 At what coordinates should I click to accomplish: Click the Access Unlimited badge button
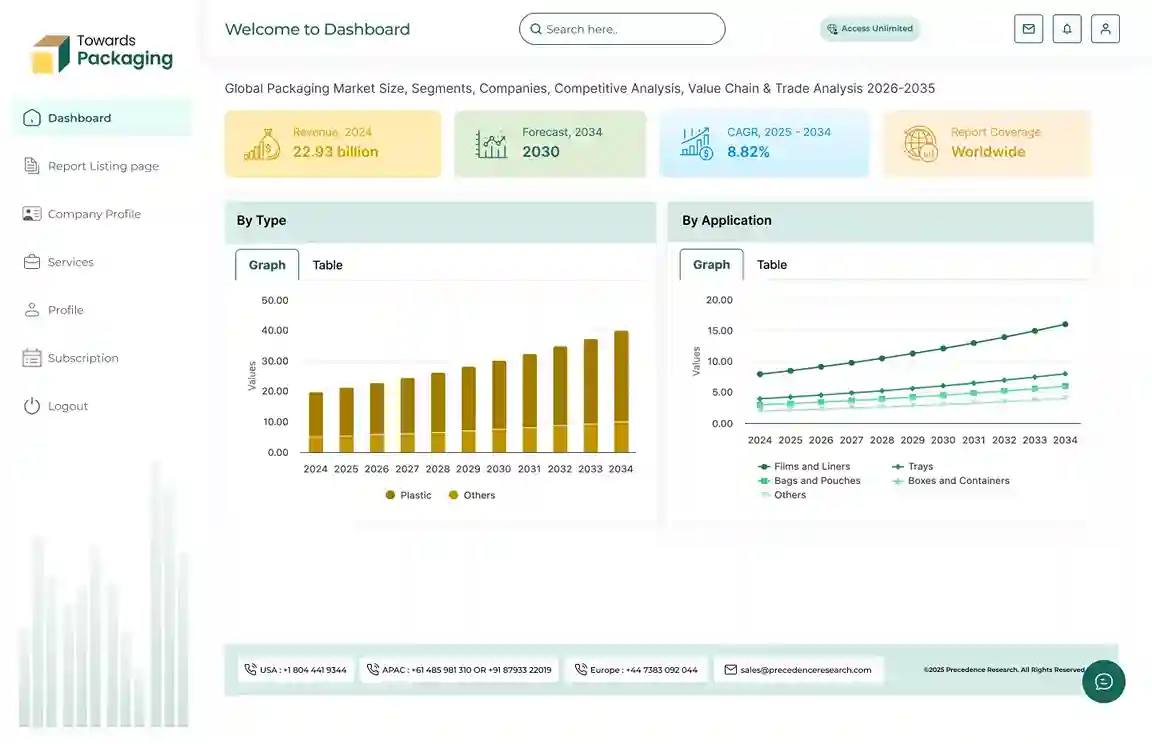pos(869,29)
